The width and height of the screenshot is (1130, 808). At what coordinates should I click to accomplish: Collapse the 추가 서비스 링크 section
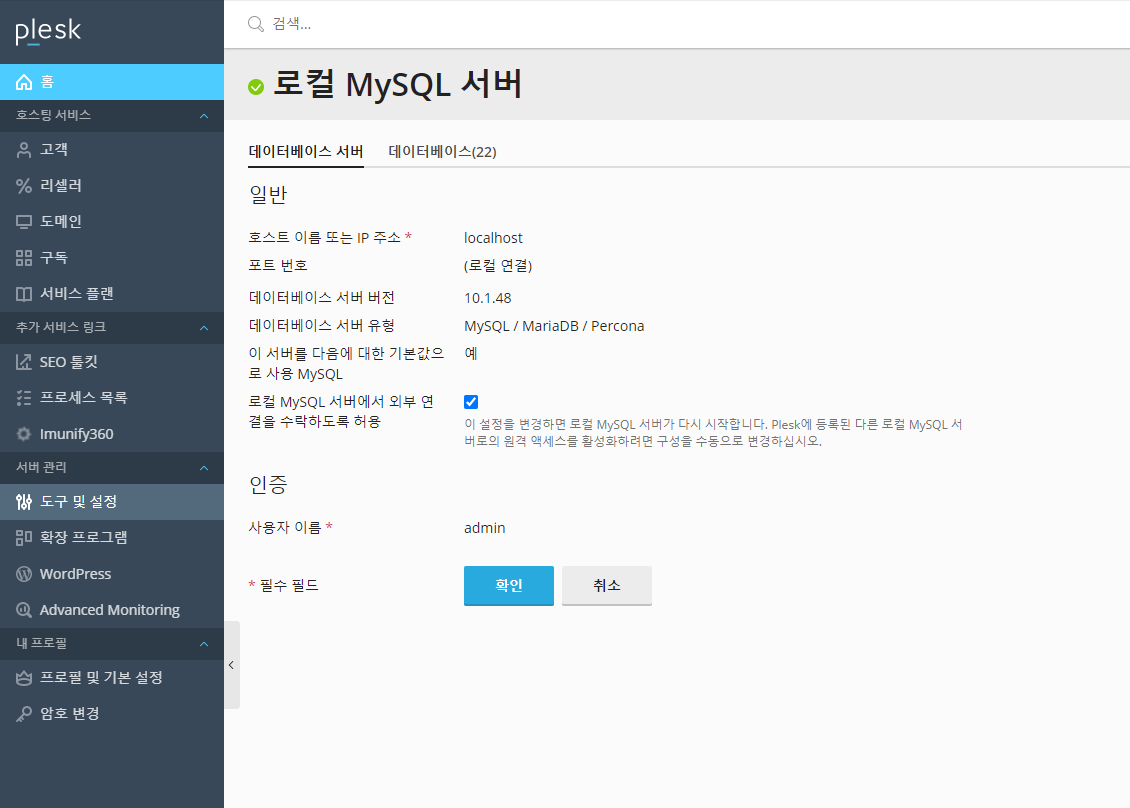(x=204, y=327)
